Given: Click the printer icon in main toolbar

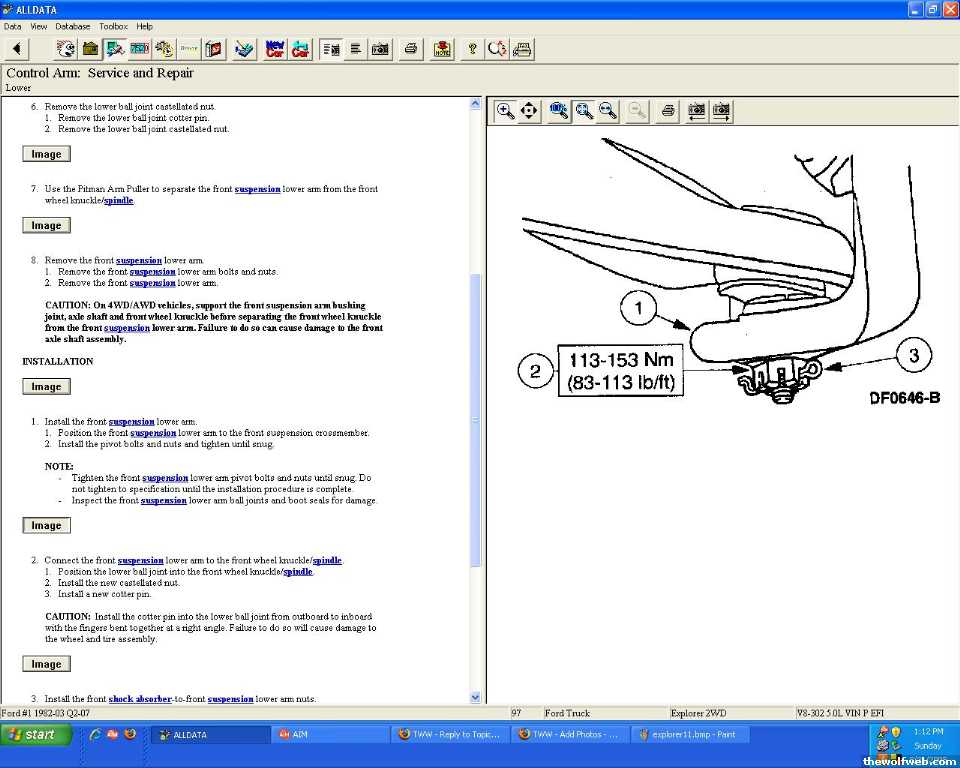Looking at the screenshot, I should (410, 48).
